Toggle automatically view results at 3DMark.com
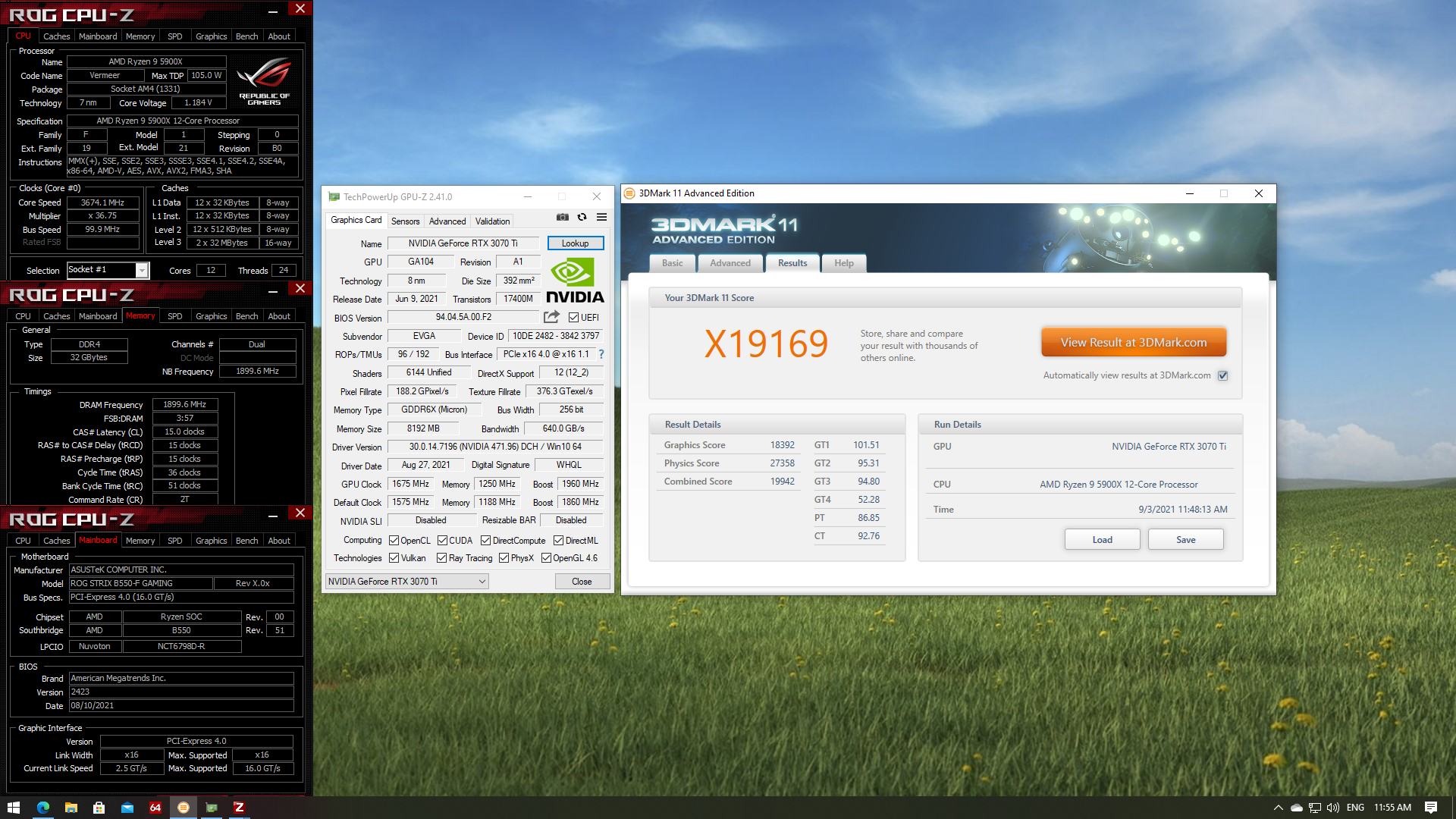1456x819 pixels. point(1222,376)
